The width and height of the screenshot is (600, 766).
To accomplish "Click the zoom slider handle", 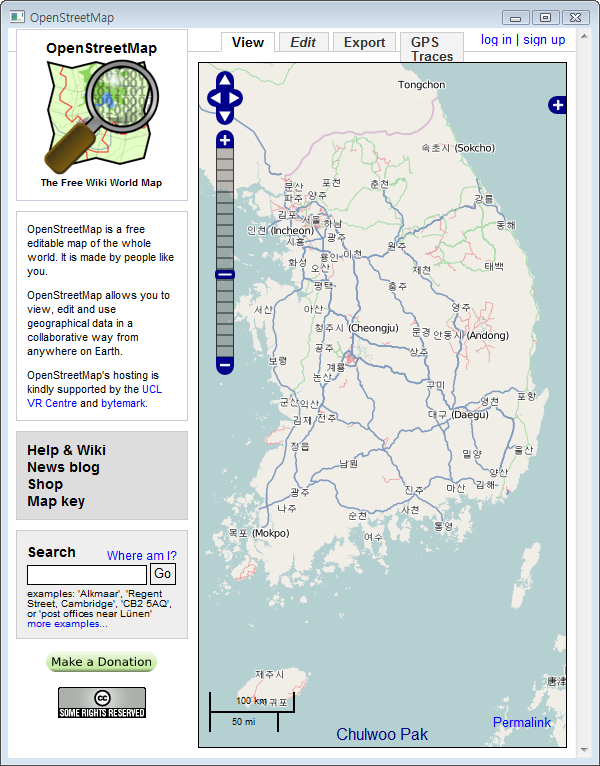I will click(225, 275).
